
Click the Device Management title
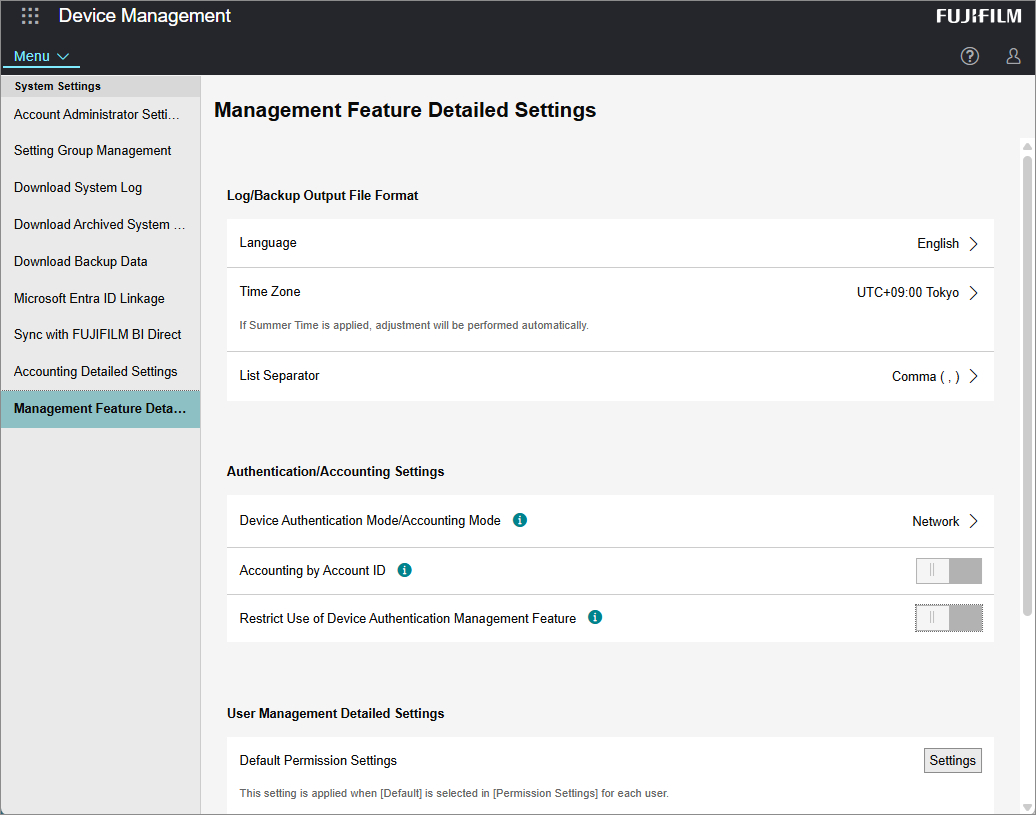145,16
